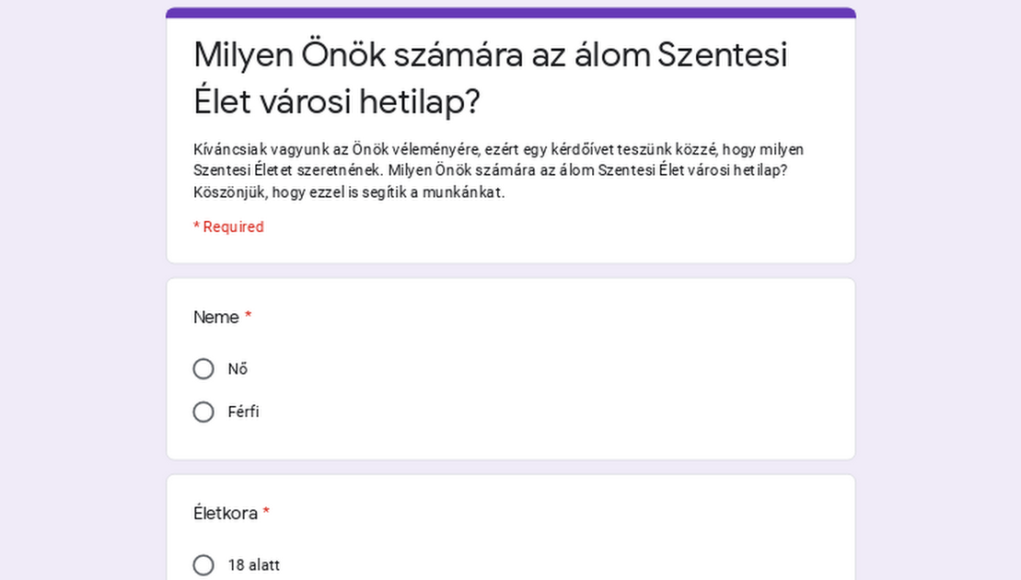
Task: Click the red asterisk beside "Neme"
Action: tap(248, 317)
